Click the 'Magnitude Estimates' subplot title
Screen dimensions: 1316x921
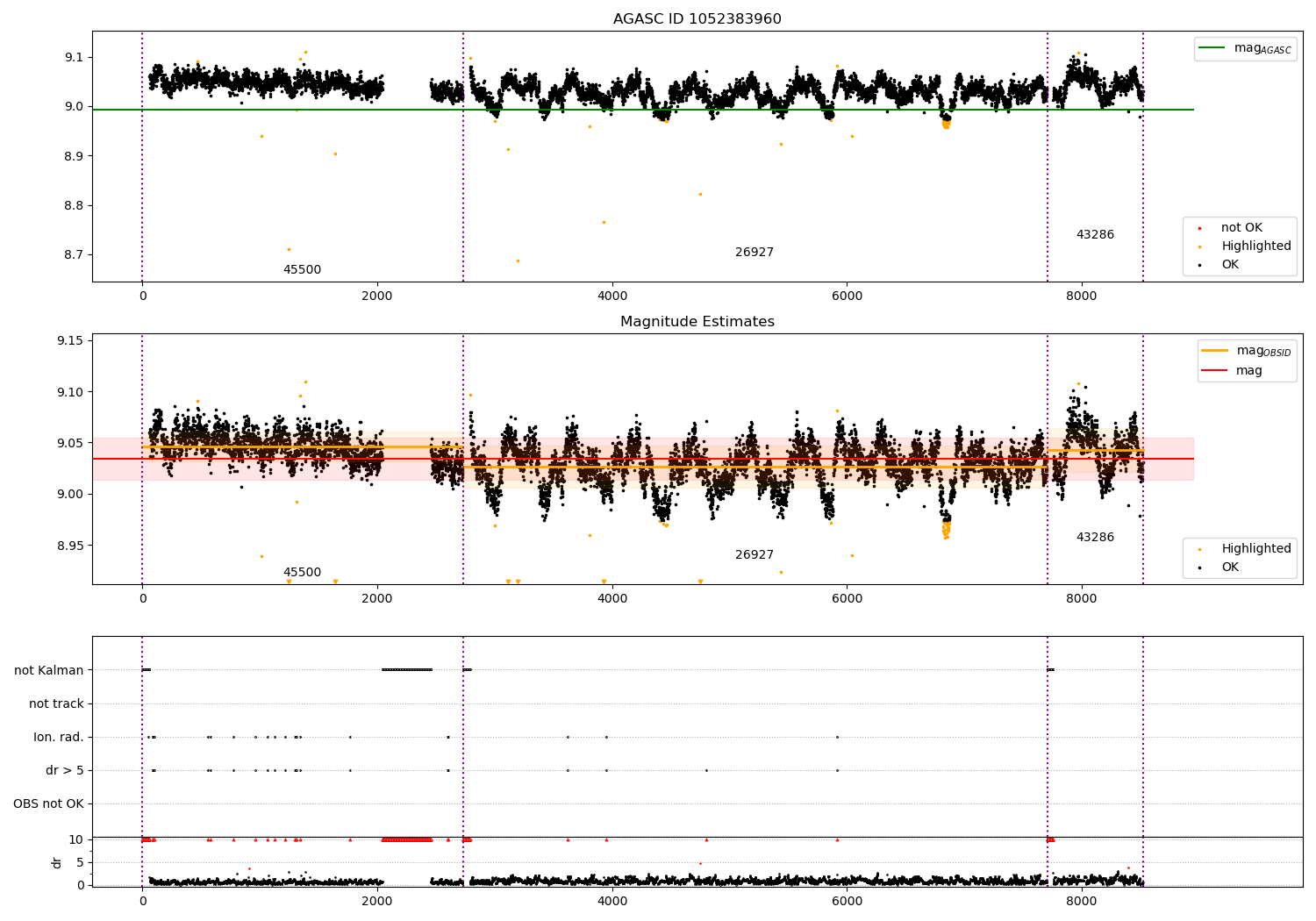pyautogui.click(x=697, y=321)
